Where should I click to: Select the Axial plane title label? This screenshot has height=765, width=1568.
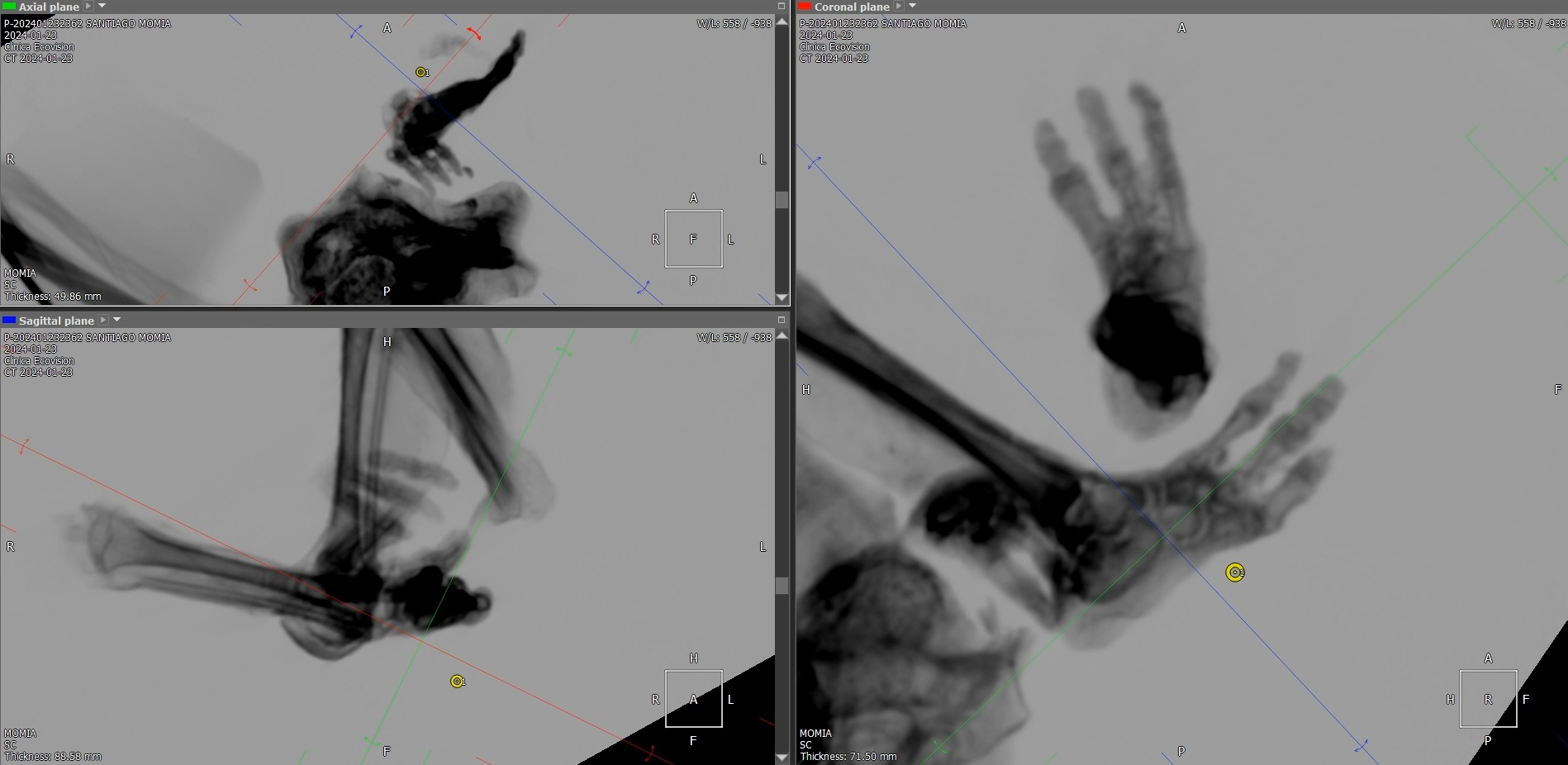click(49, 7)
